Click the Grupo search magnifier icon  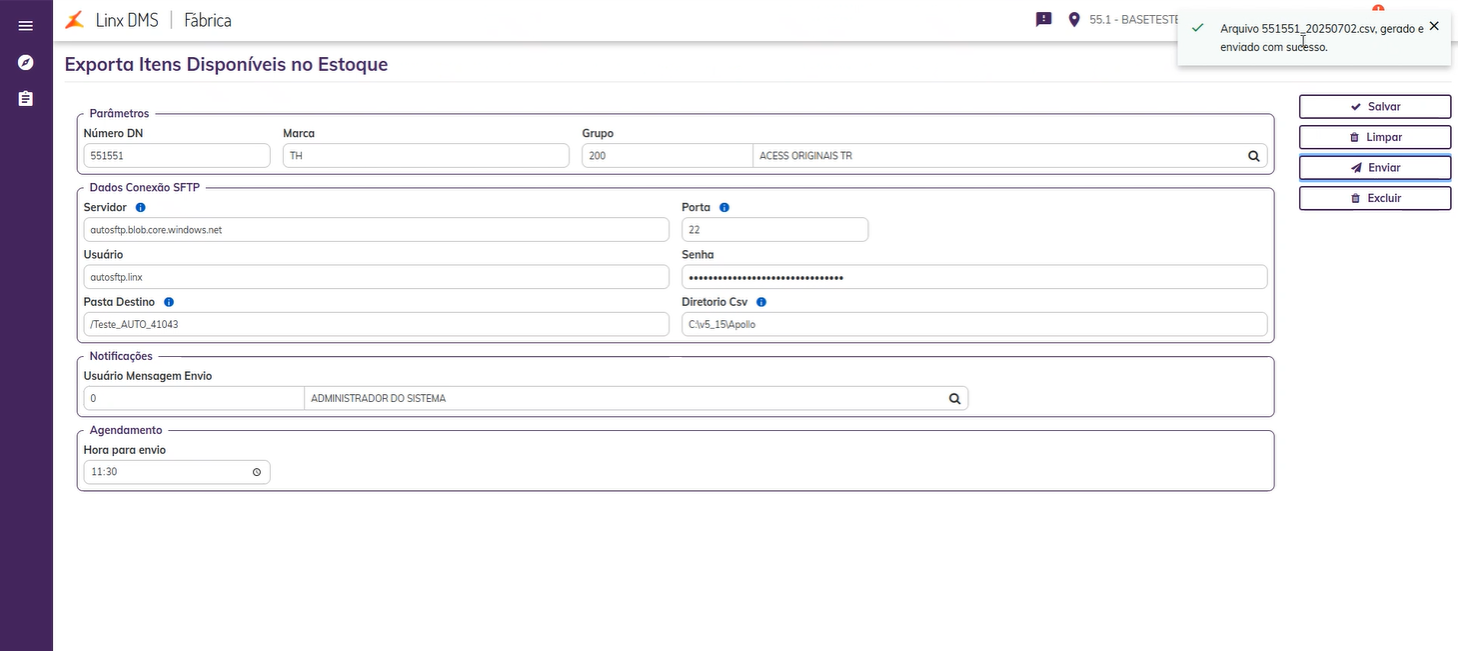click(1253, 156)
